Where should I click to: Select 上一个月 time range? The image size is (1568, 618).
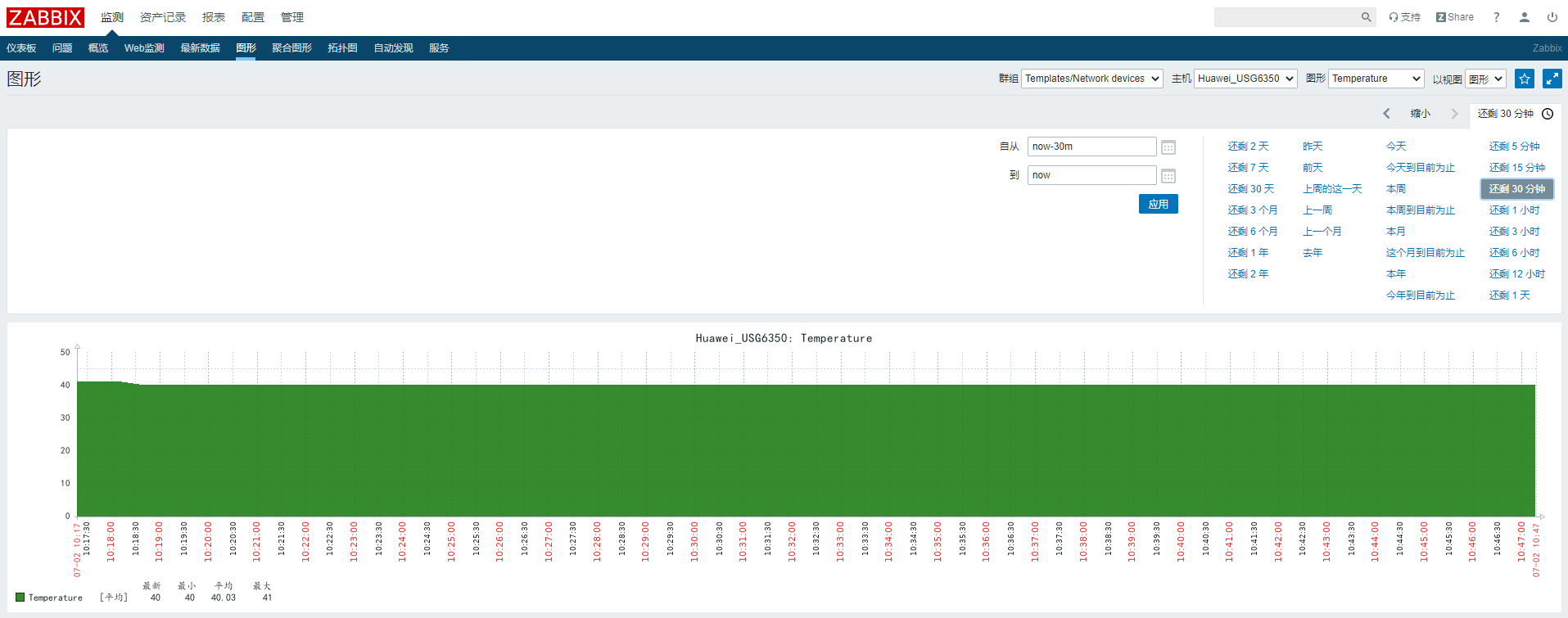click(1322, 232)
